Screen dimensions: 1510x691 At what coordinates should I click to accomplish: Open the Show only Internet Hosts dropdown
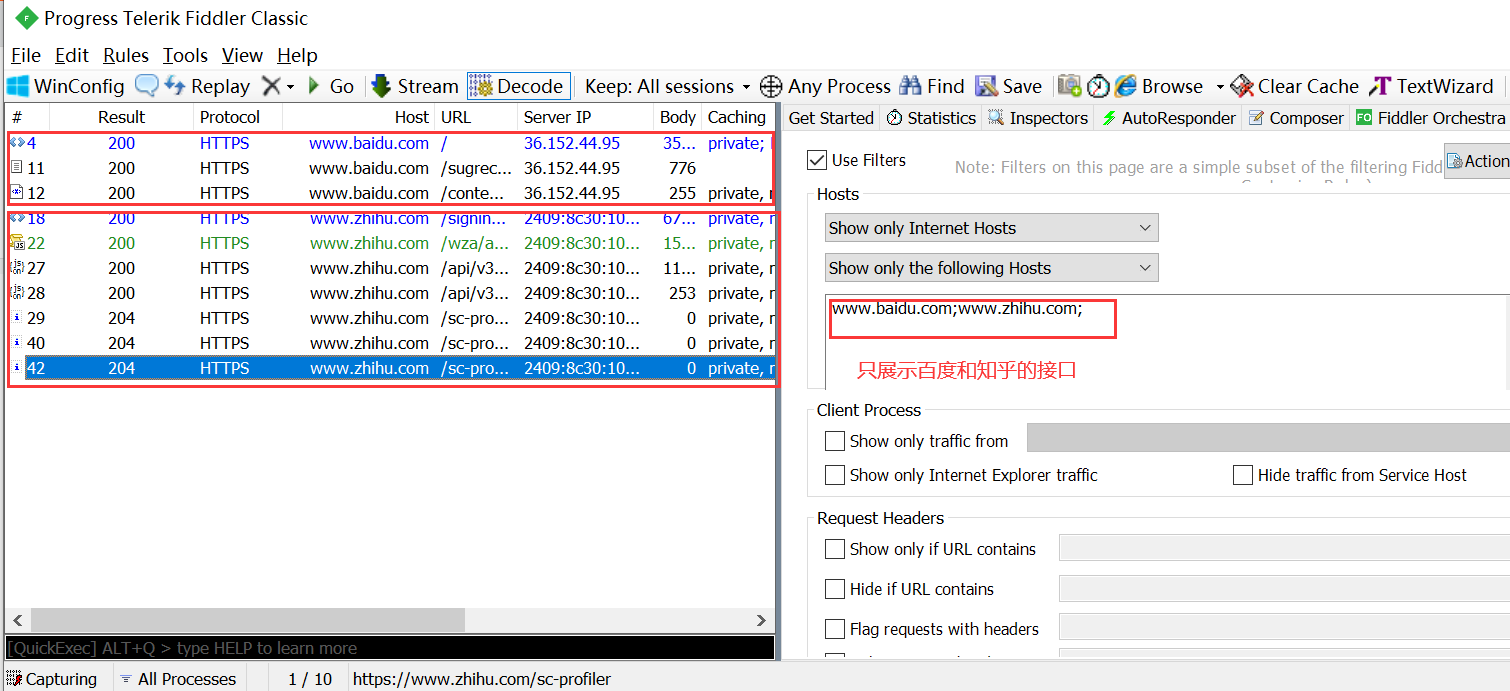[x=992, y=228]
